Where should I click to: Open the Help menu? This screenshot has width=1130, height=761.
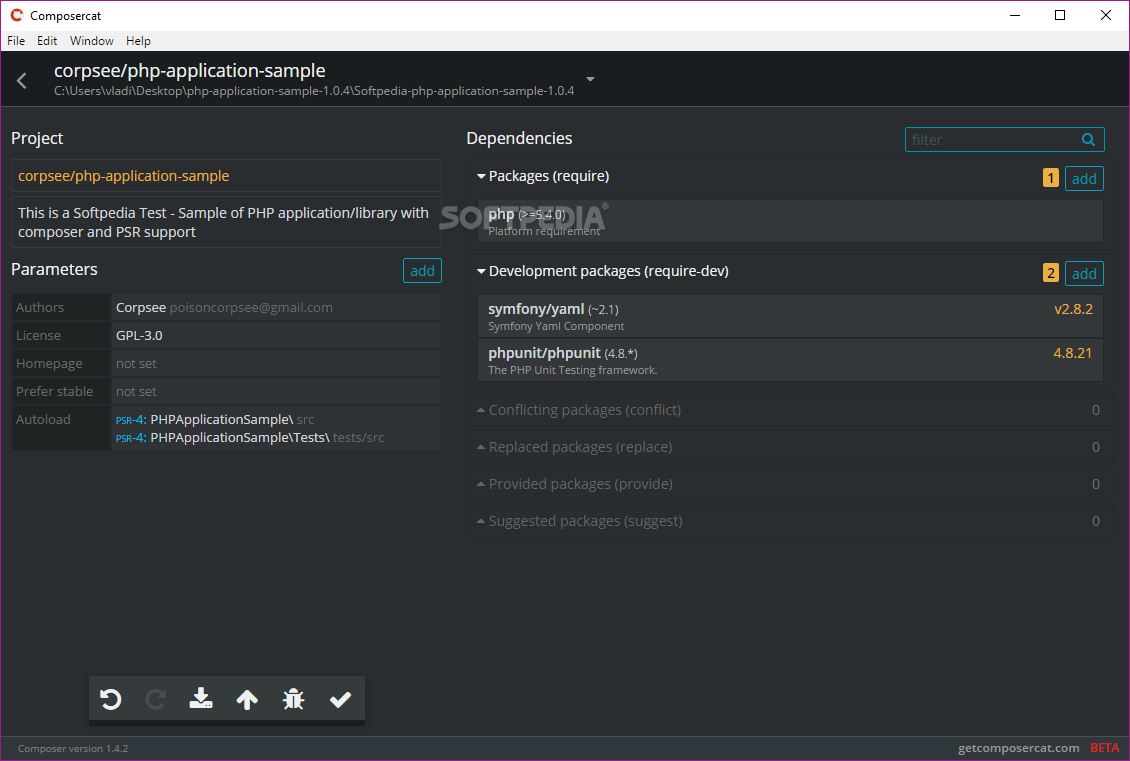tap(138, 41)
